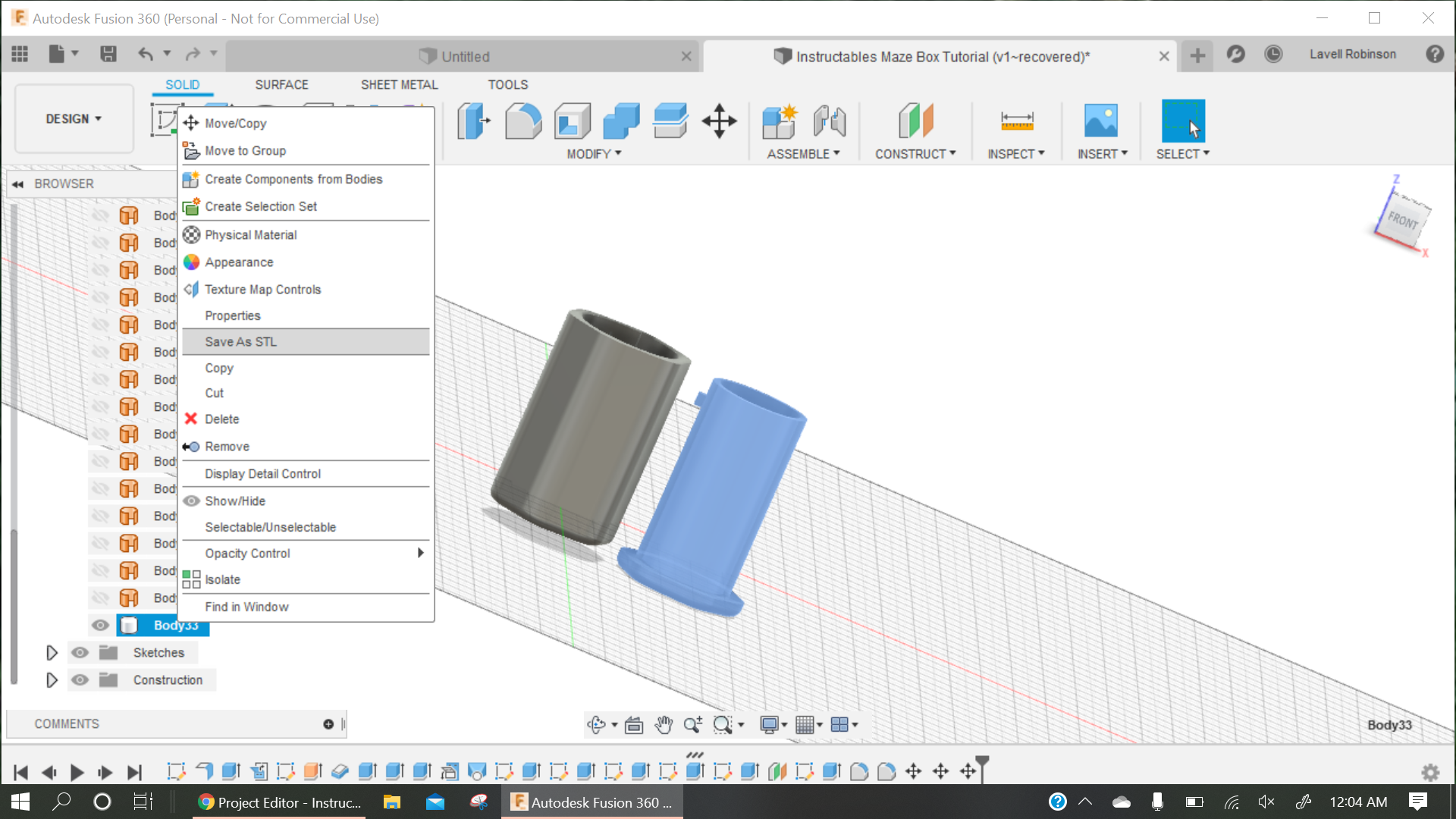This screenshot has width=1456, height=819.
Task: Click the Orbit navigation icon
Action: (x=597, y=725)
